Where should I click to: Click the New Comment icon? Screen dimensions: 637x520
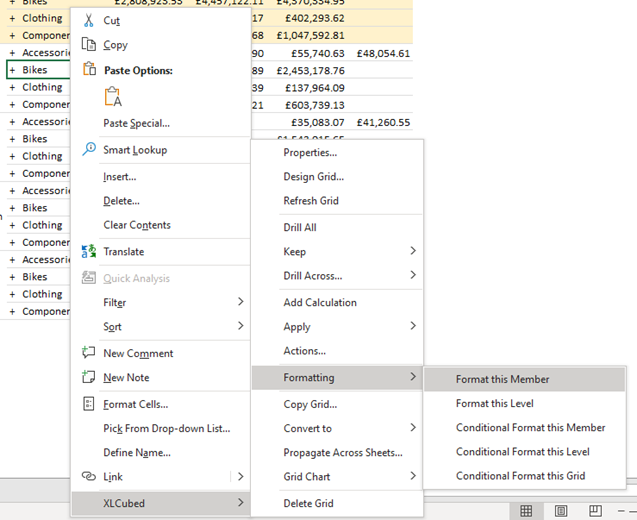point(89,353)
